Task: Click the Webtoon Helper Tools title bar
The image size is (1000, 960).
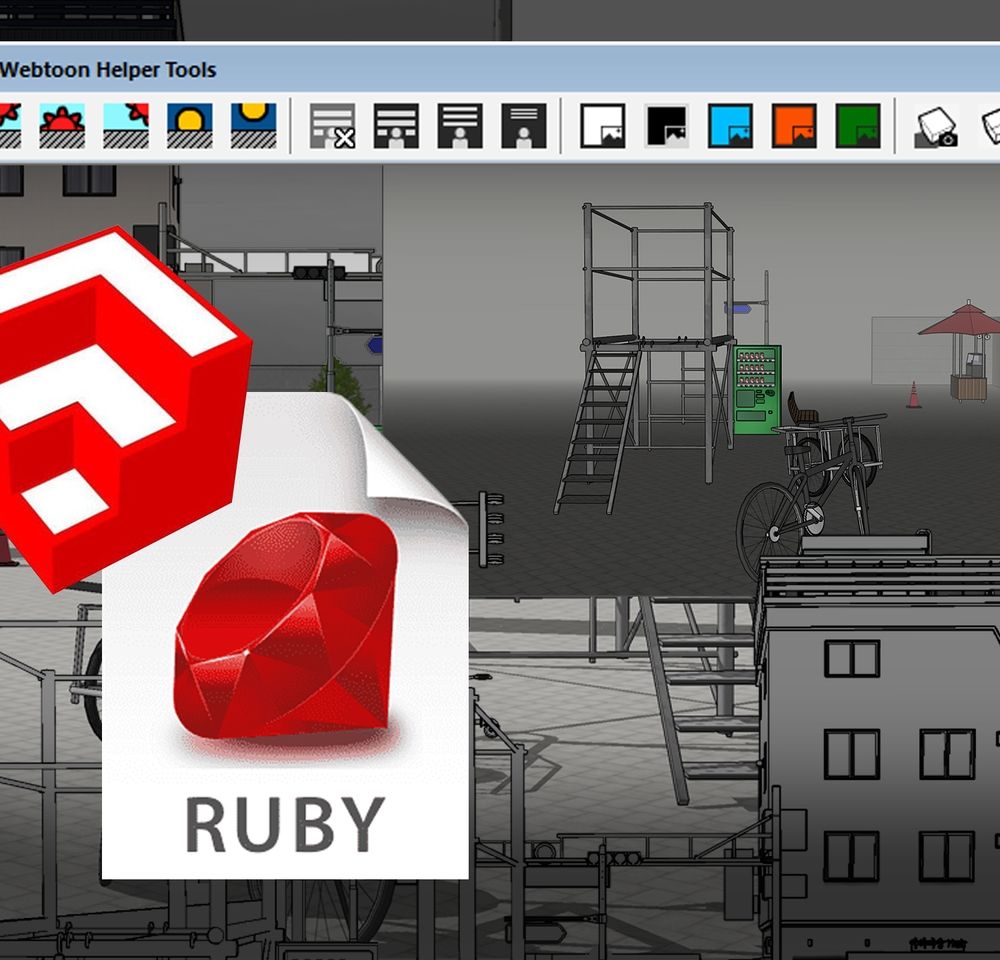Action: pos(110,71)
